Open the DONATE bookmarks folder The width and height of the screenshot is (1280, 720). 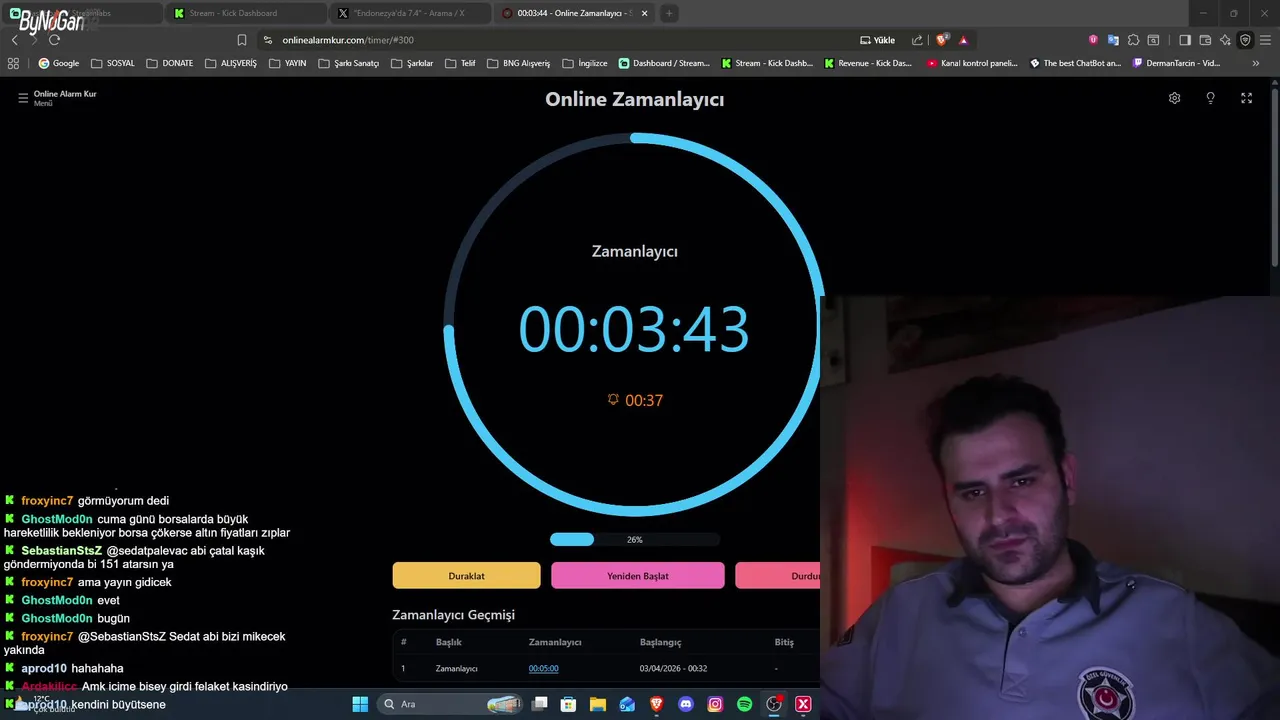pyautogui.click(x=170, y=63)
